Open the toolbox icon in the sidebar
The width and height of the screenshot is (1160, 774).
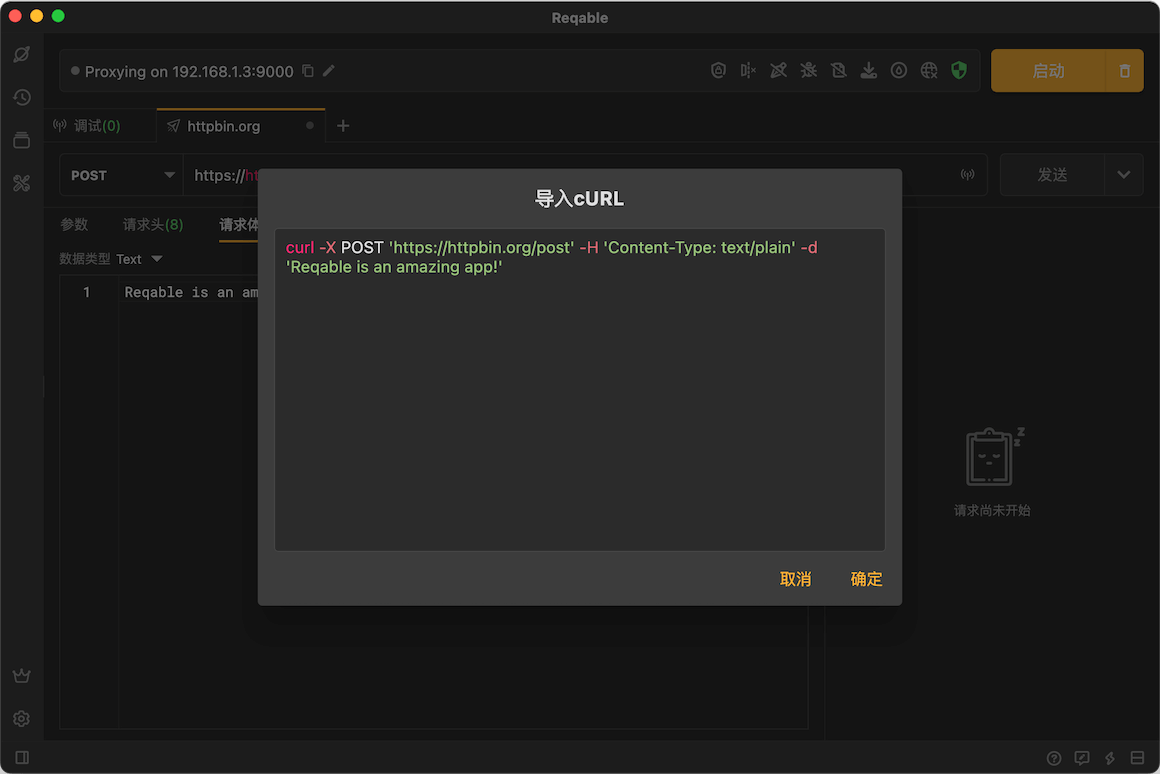pyautogui.click(x=21, y=183)
